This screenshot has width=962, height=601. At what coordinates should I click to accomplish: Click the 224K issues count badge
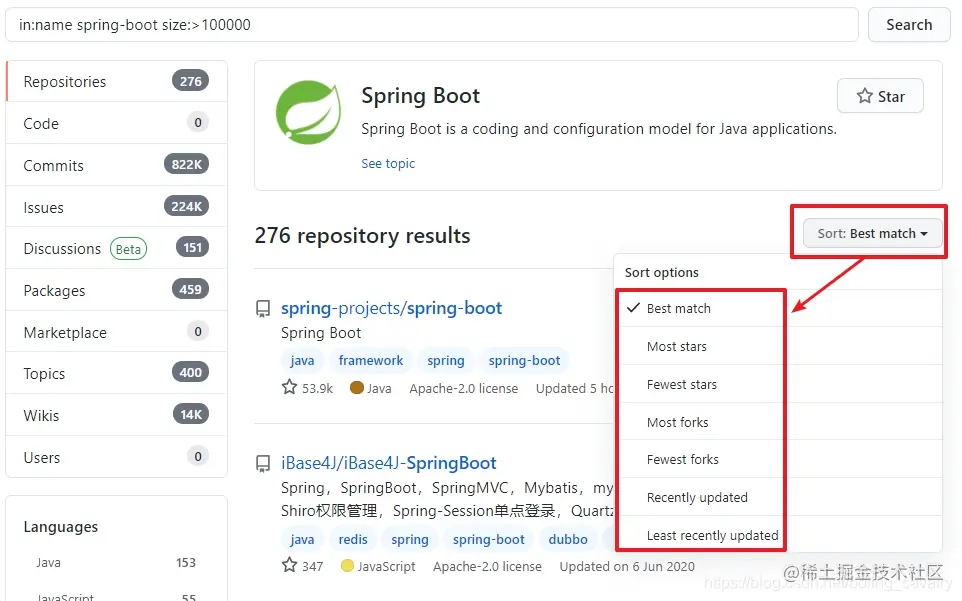pyautogui.click(x=187, y=206)
